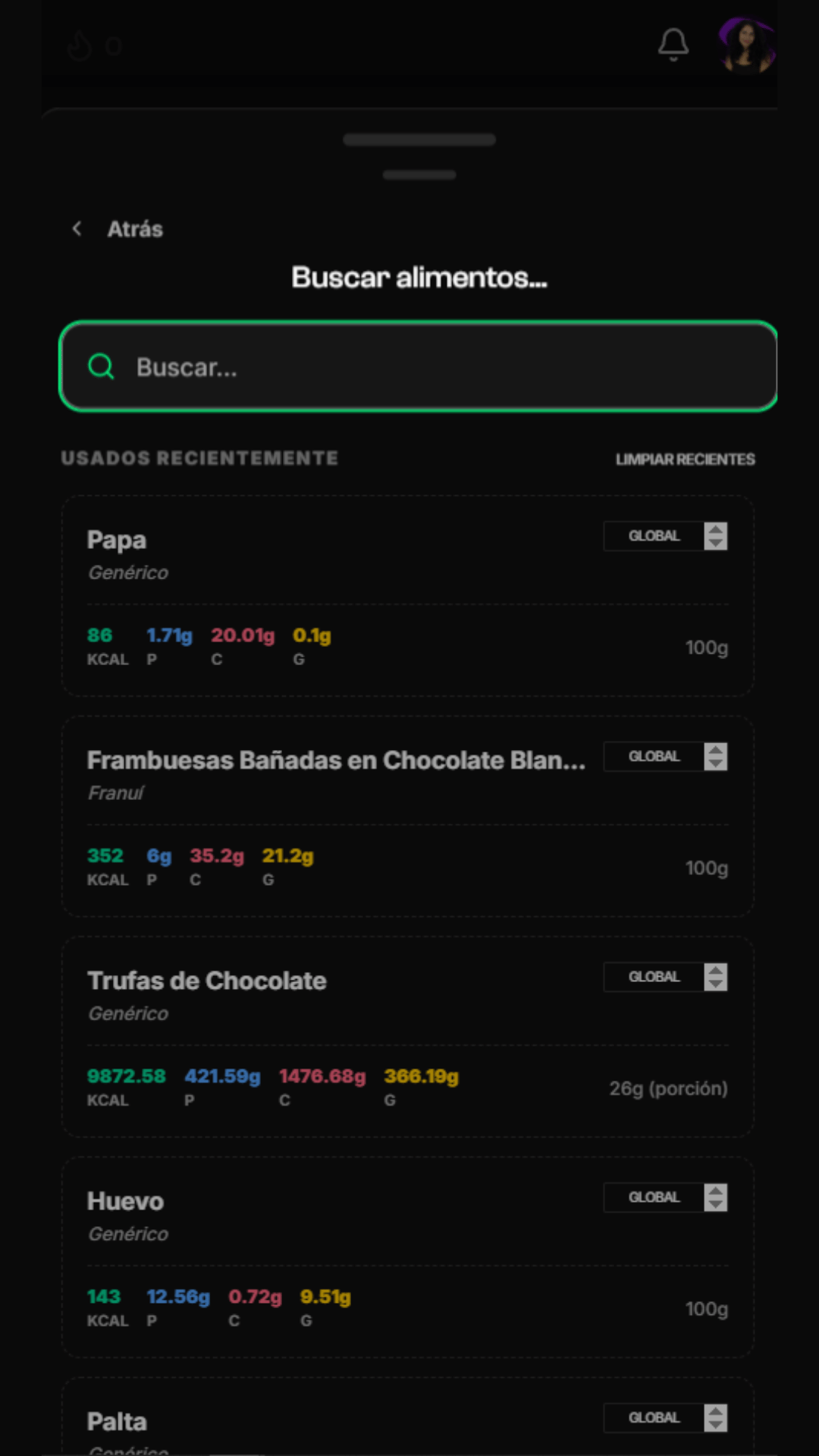The image size is (819, 1456).
Task: Clear recents with Limpiar Recientes
Action: [685, 460]
